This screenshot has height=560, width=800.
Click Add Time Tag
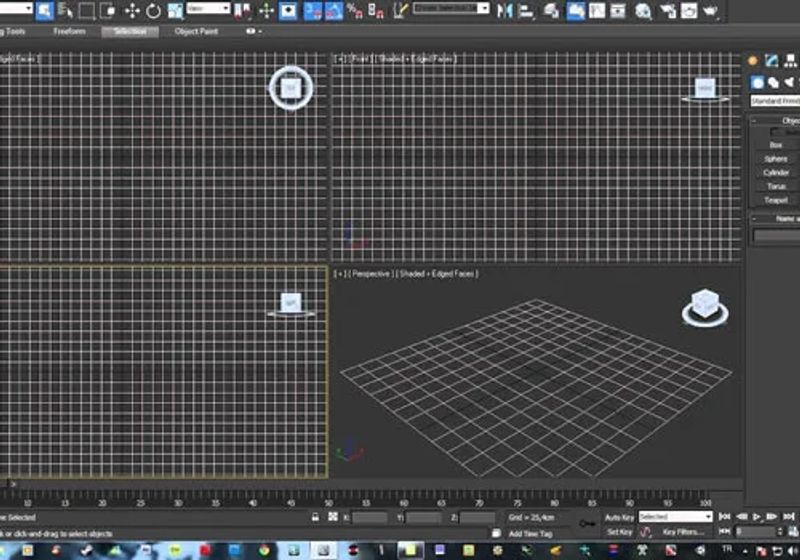531,533
